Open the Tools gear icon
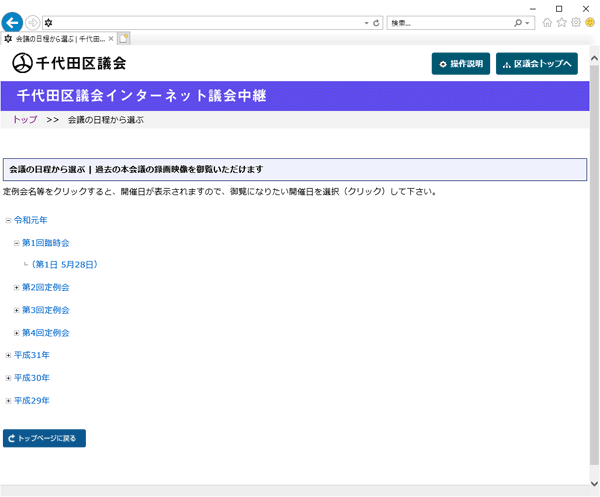The width and height of the screenshot is (600, 497). point(576,23)
